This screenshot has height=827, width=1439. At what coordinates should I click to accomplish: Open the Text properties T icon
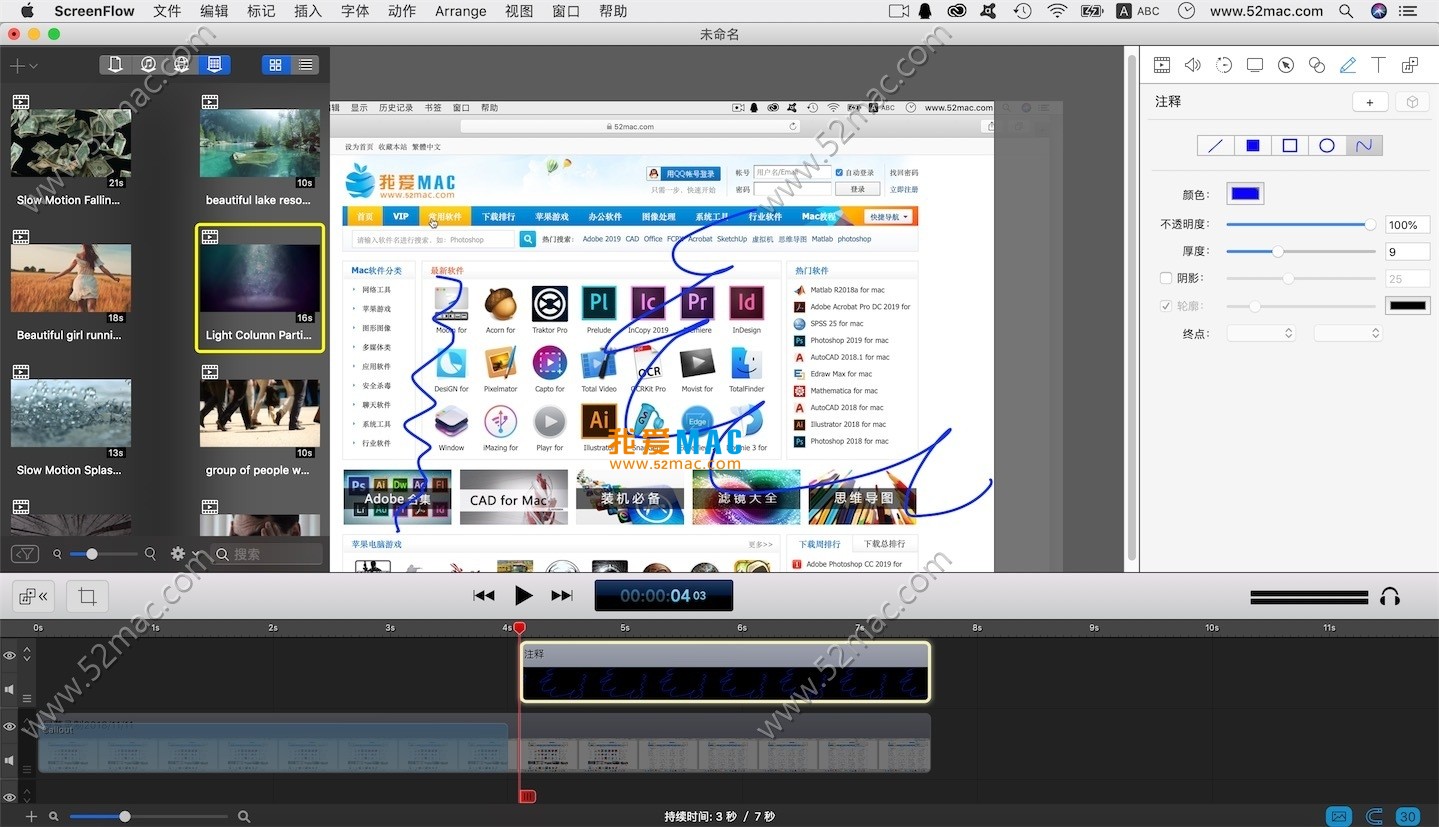click(1378, 65)
